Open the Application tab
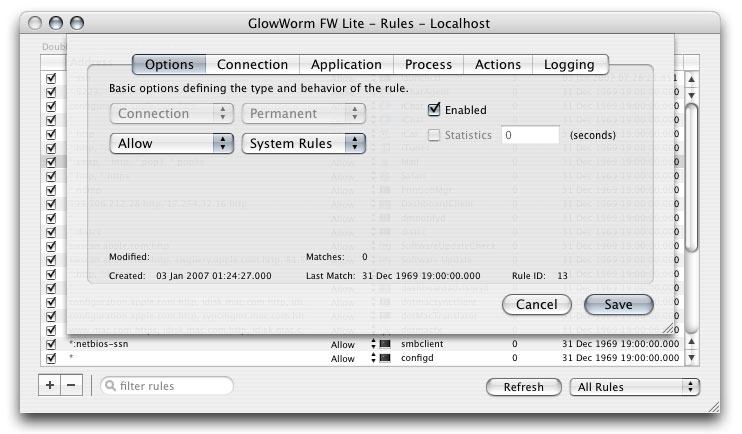 coord(346,64)
